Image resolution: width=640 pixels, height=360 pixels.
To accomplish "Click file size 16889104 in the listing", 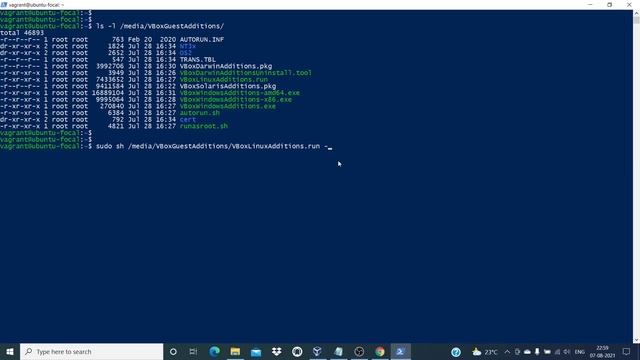I will coord(108,93).
